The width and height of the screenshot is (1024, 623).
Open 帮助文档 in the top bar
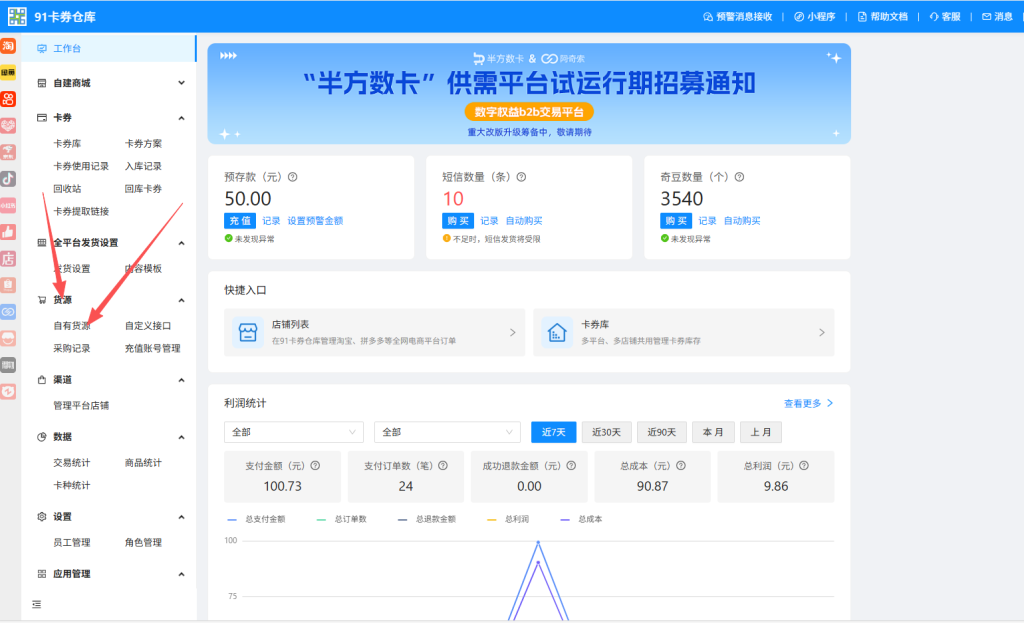882,16
